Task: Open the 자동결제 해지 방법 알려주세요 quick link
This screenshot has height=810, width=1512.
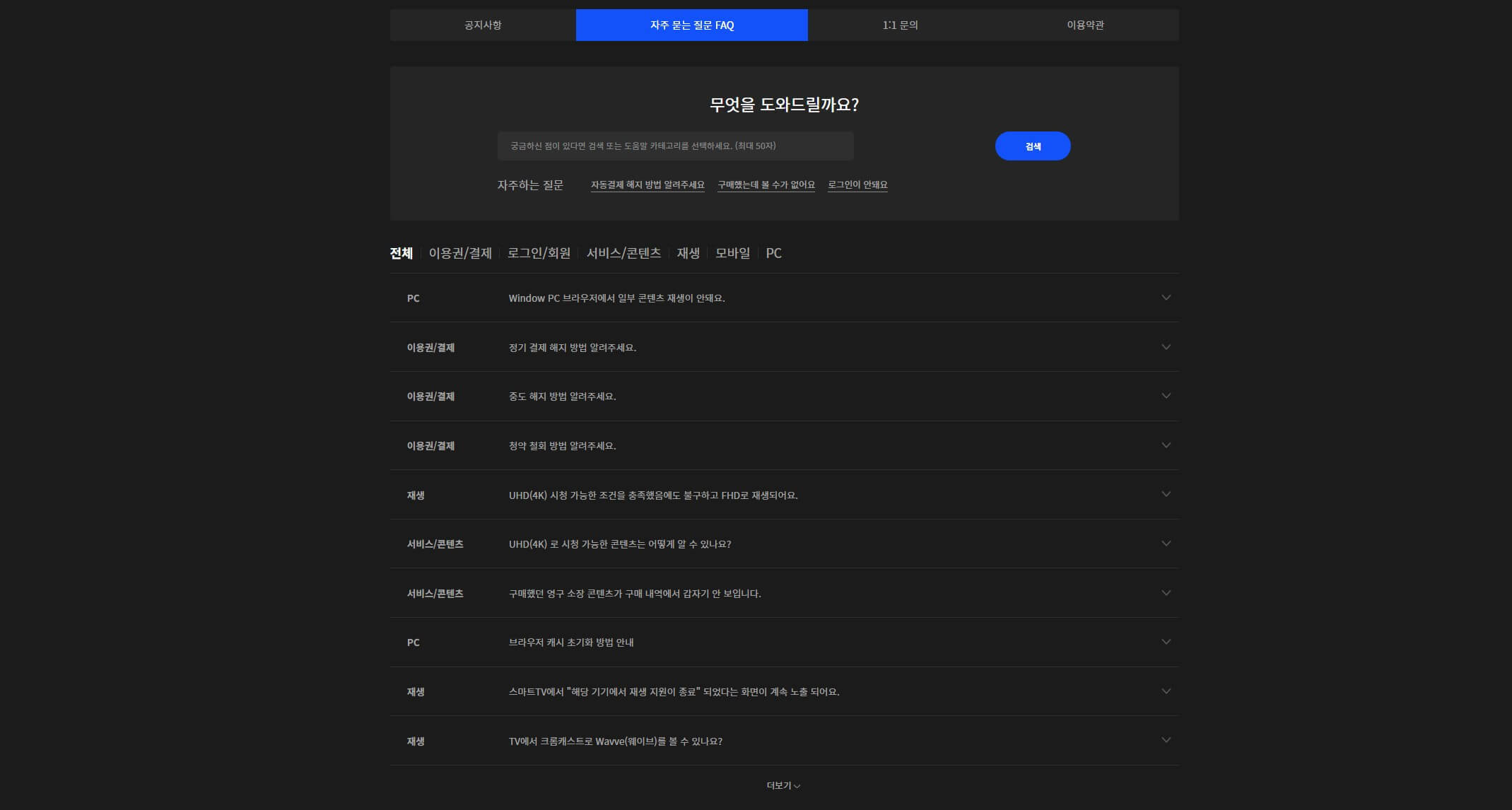Action: (x=647, y=184)
